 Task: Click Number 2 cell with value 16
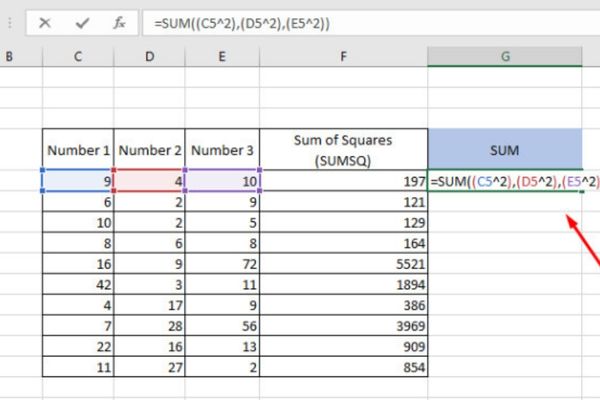[x=149, y=346]
